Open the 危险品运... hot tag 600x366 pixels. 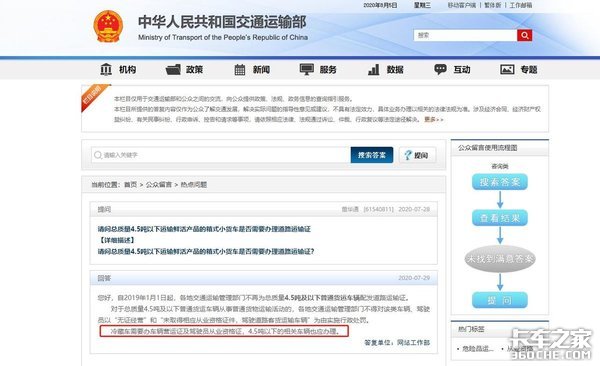[x=478, y=348]
